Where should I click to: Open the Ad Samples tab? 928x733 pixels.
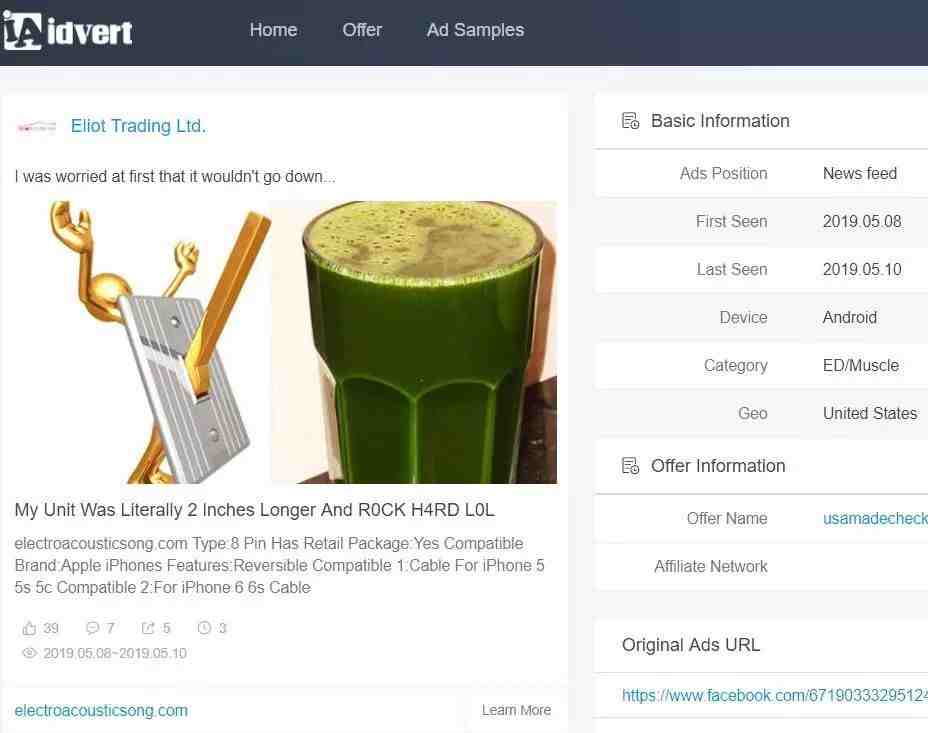coord(475,30)
